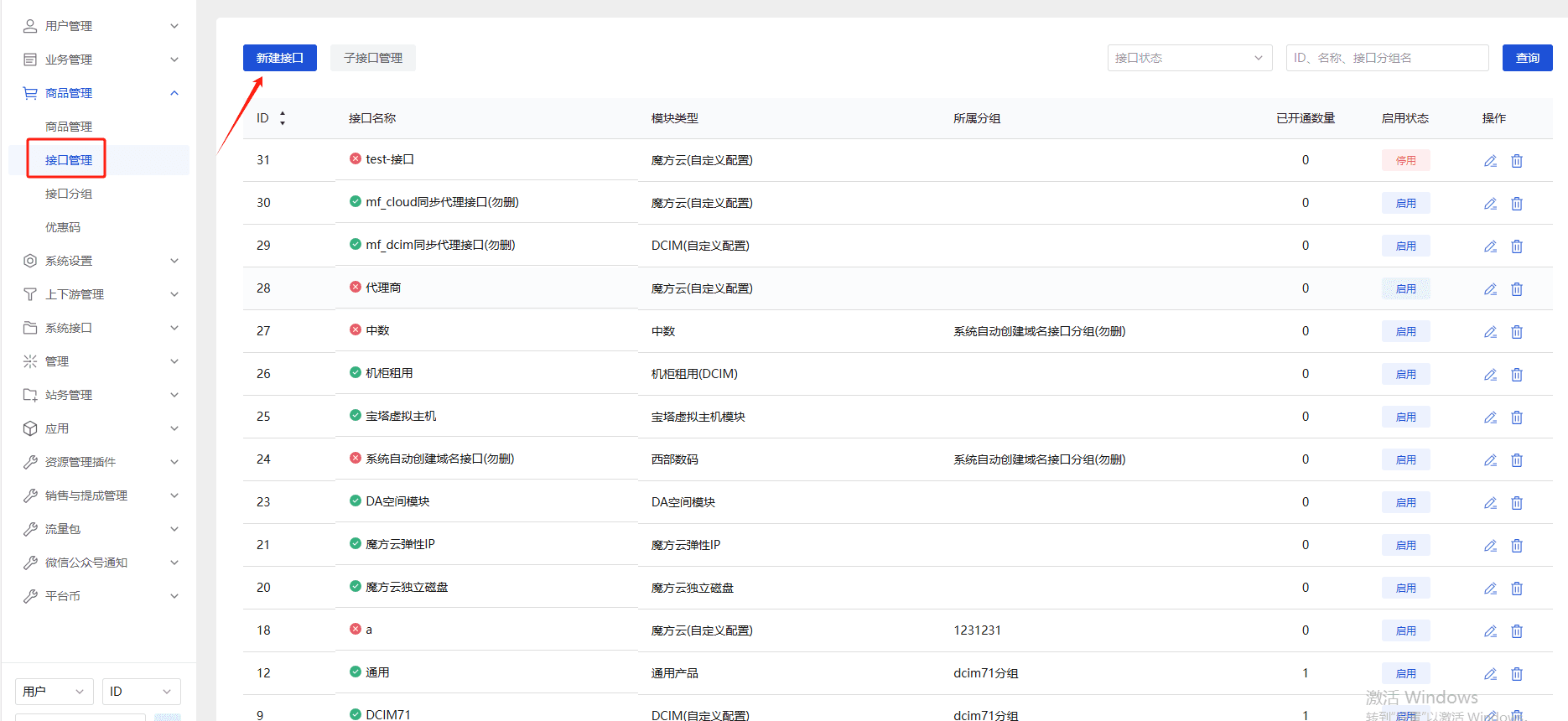1568x721 pixels.
Task: Expand the 系统接口 sidebar menu
Action: point(101,328)
